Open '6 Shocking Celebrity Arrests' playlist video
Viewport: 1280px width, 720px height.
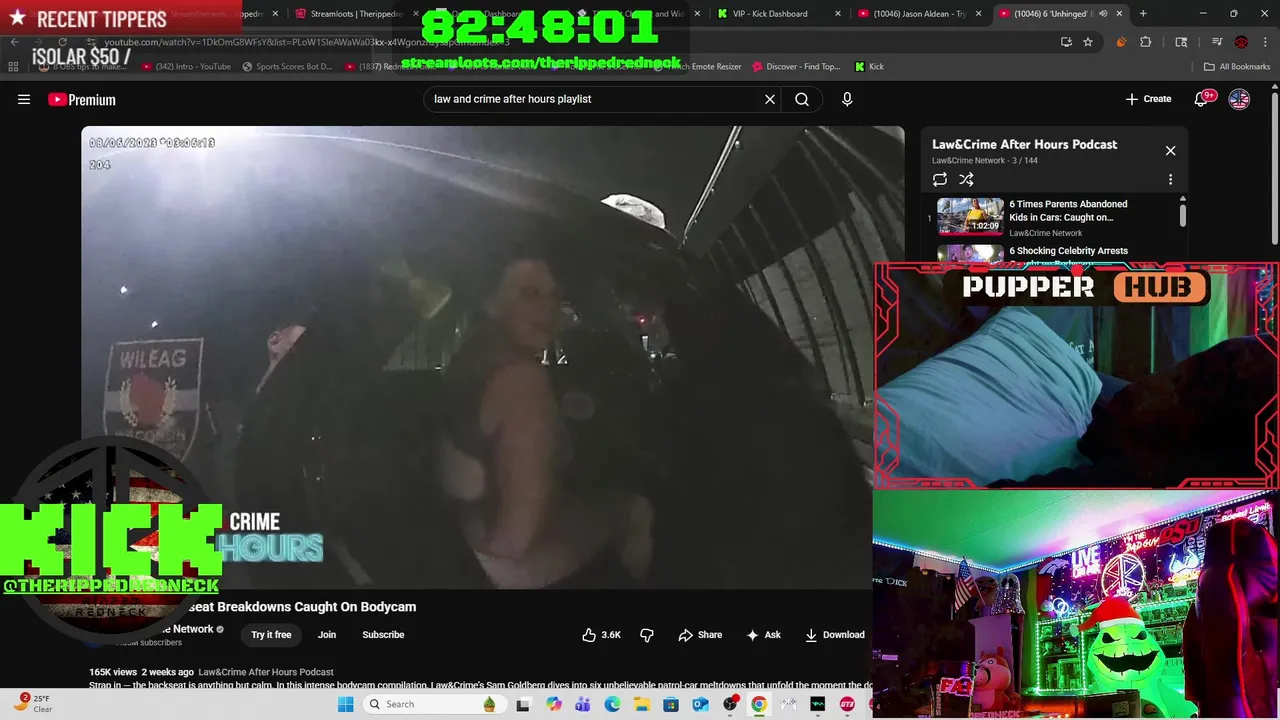(1068, 251)
